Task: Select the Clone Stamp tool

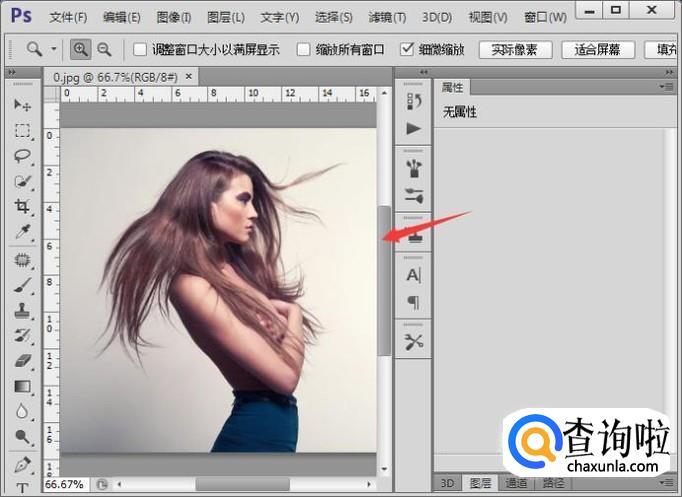Action: coord(22,310)
